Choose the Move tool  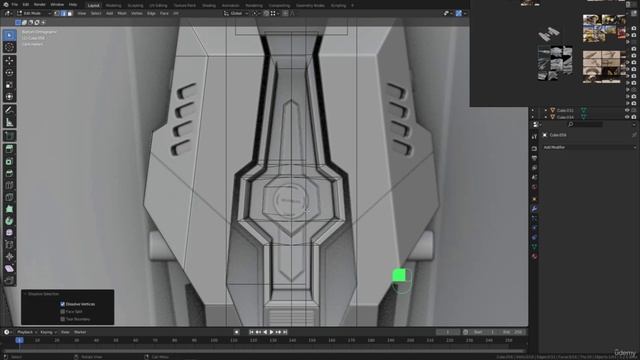(x=9, y=61)
